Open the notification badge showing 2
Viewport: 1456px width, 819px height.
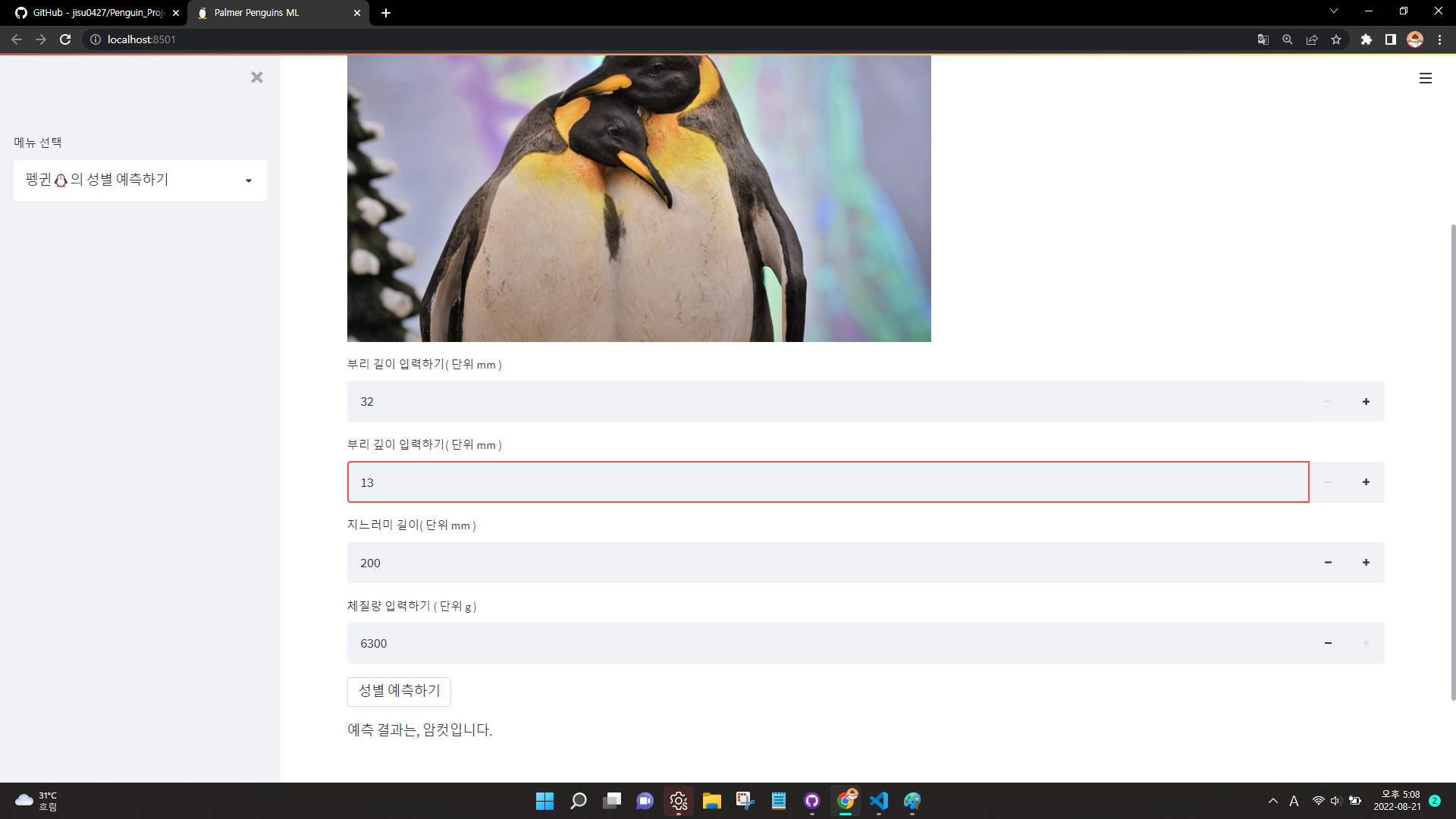[x=1435, y=801]
